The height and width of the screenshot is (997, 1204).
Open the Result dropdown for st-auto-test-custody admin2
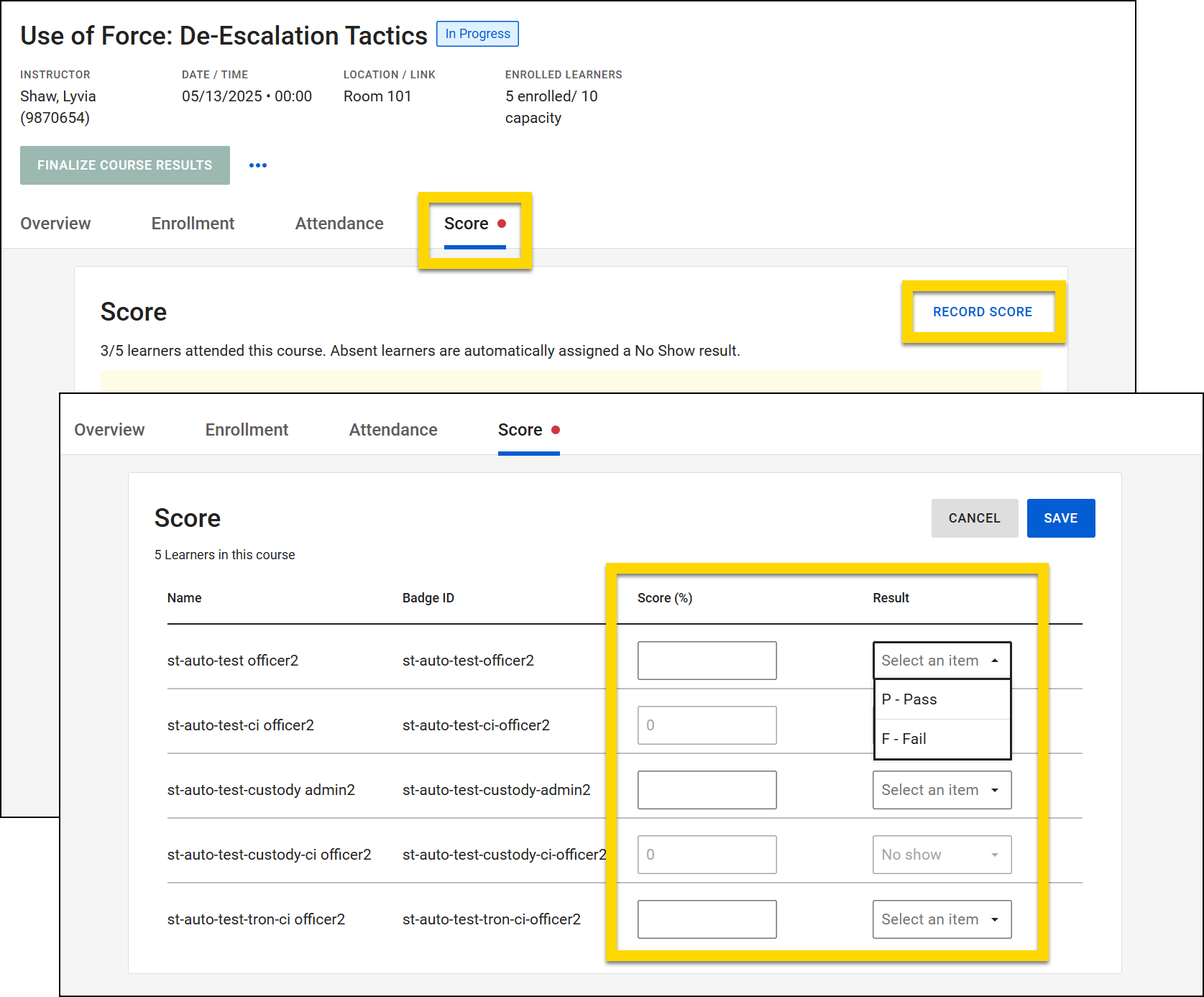(941, 789)
